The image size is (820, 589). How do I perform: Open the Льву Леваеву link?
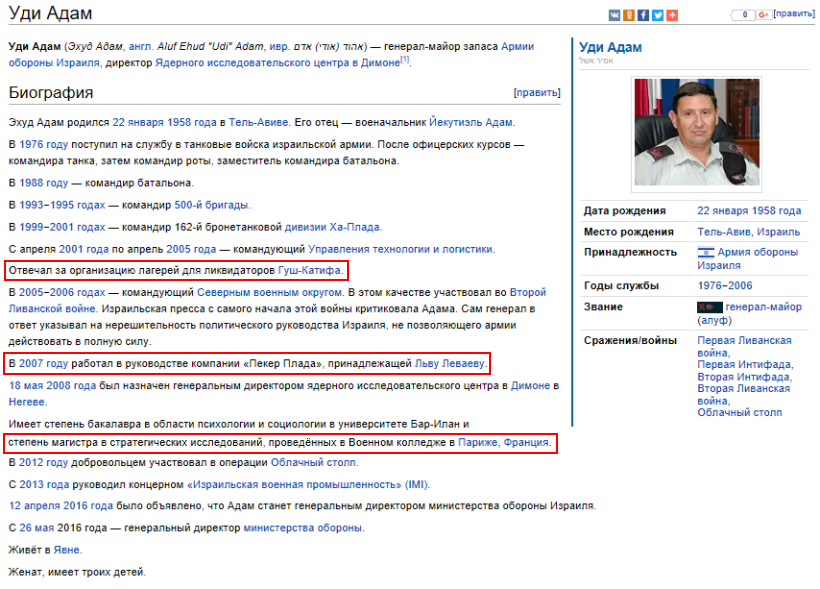click(449, 364)
